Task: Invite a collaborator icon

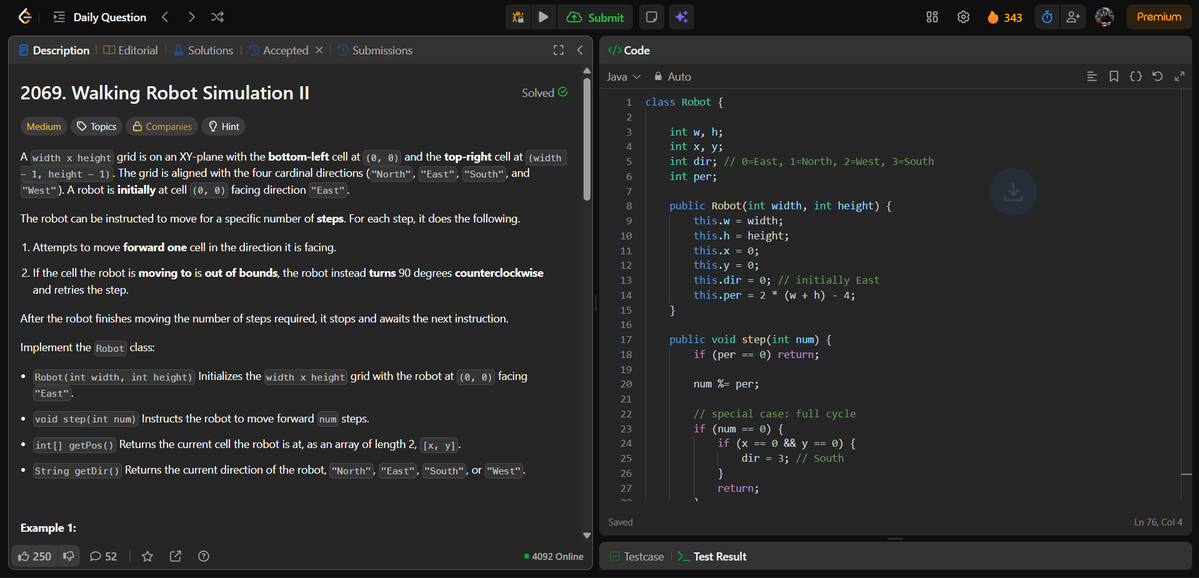Action: point(1073,17)
